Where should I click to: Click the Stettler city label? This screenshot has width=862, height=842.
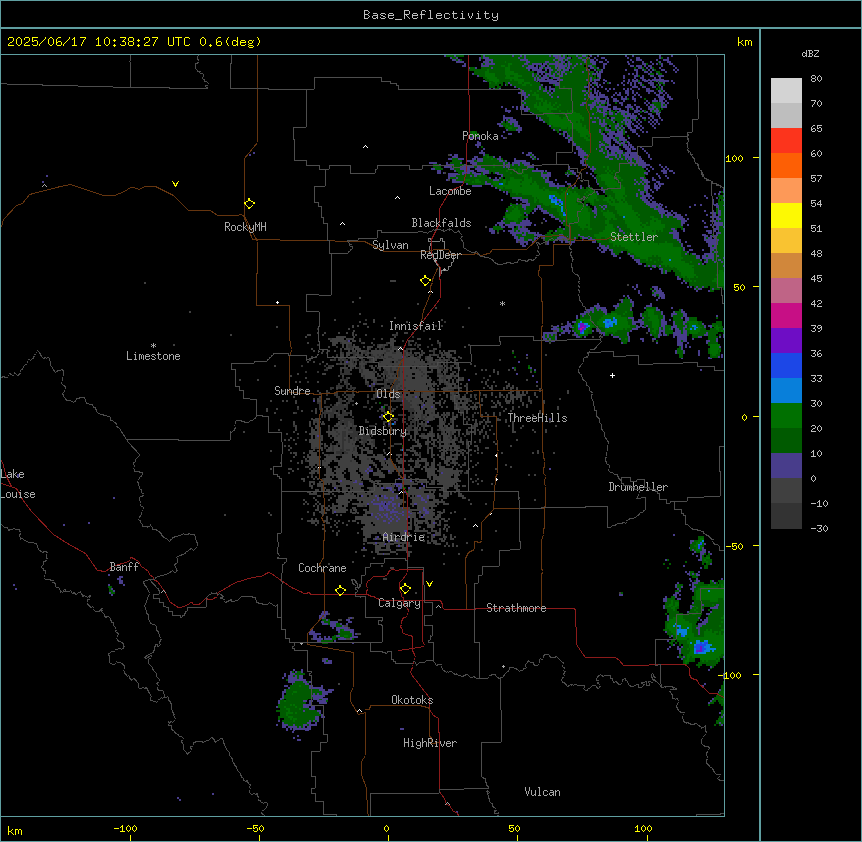pos(634,237)
